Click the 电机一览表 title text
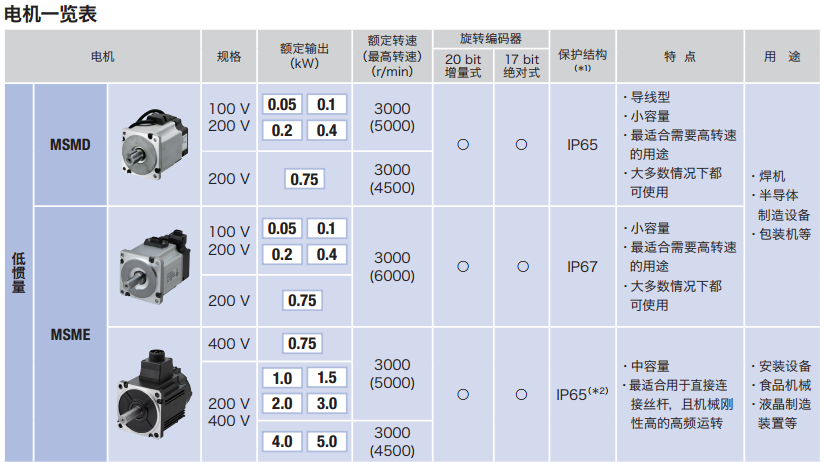Screen dimensions: 824x462 (x=51, y=13)
